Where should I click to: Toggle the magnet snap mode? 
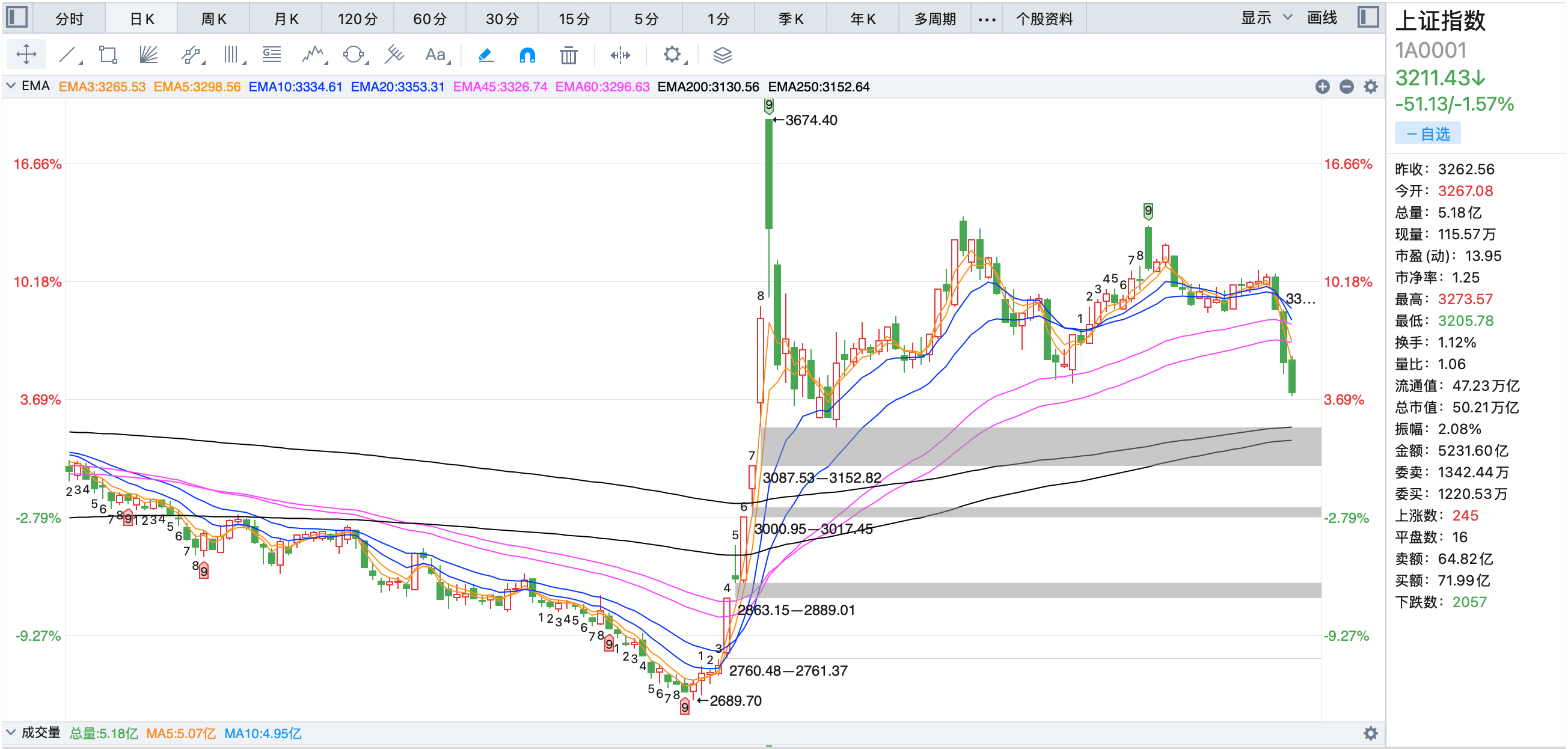pyautogui.click(x=527, y=55)
